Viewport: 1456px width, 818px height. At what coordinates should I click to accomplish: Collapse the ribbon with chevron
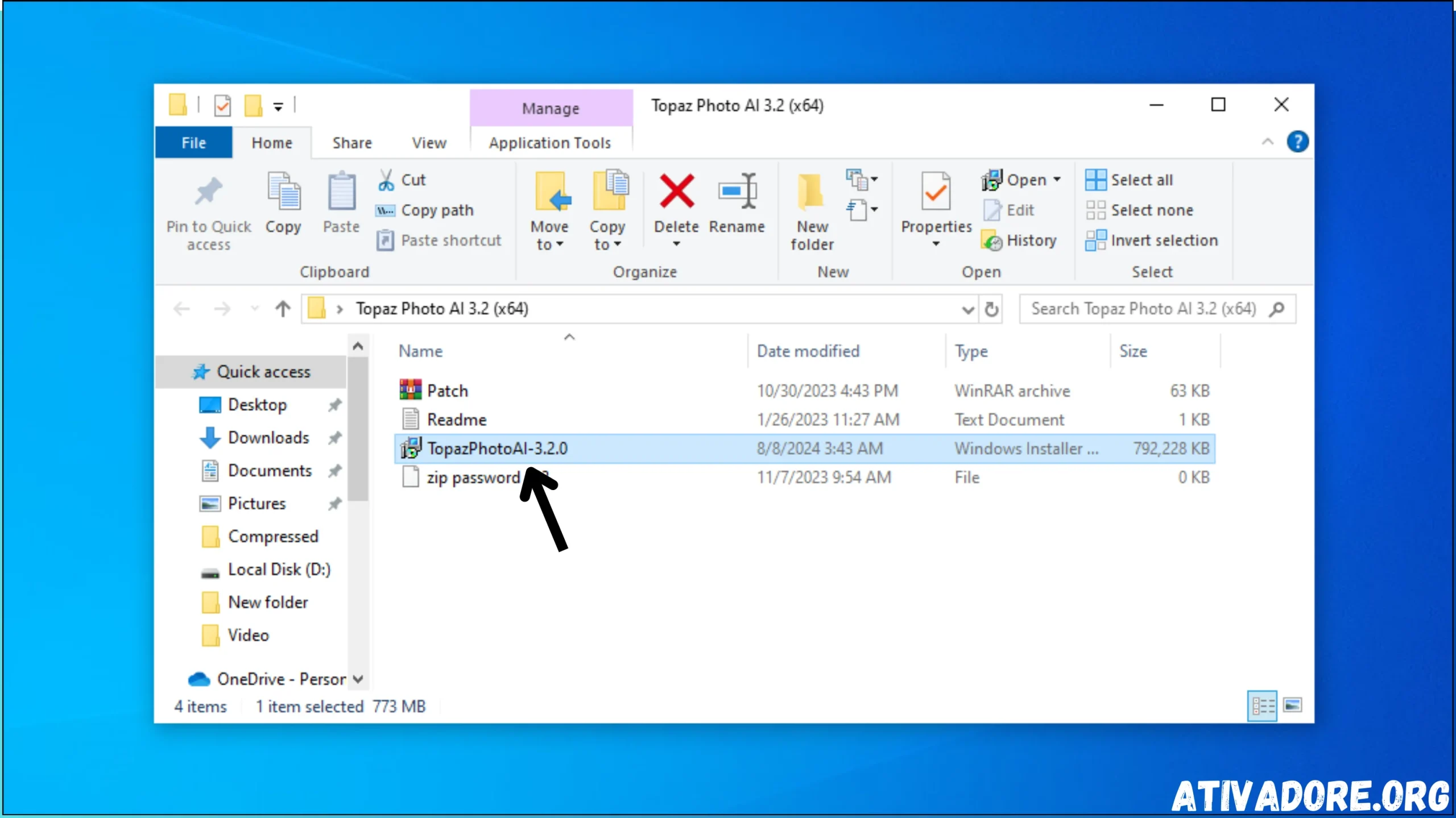point(1268,142)
